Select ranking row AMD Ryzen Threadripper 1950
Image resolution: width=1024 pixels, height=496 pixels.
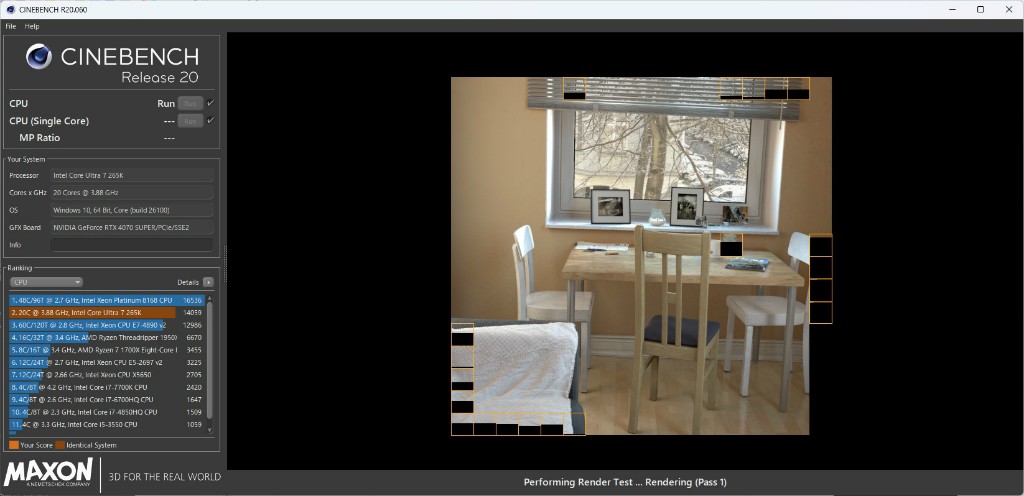106,337
